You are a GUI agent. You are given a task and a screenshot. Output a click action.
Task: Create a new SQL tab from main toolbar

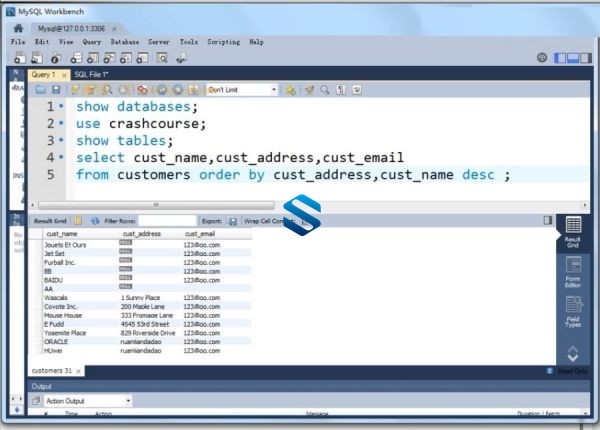pyautogui.click(x=20, y=58)
